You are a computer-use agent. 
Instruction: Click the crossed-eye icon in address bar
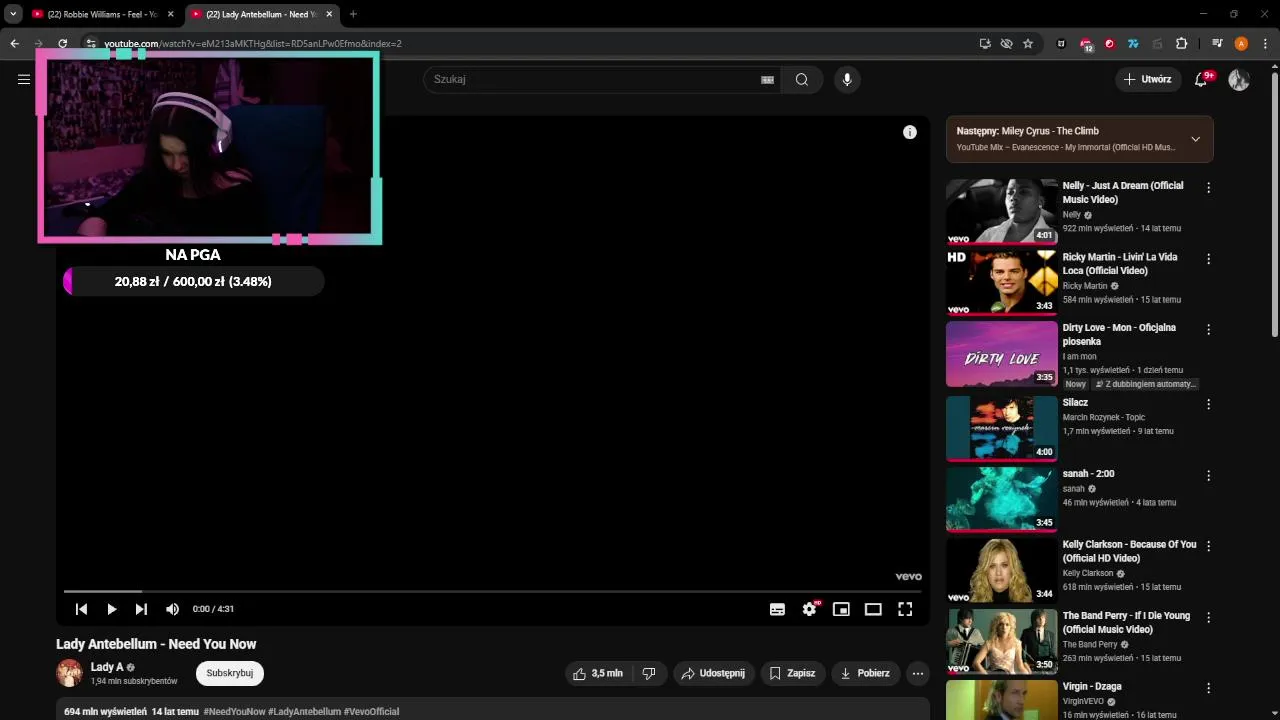click(1006, 43)
